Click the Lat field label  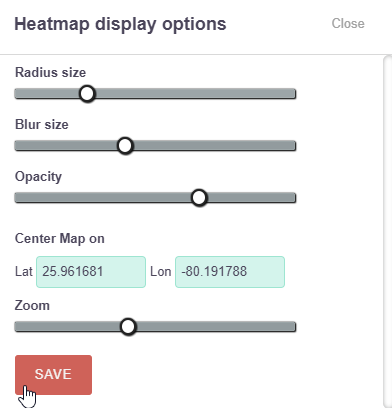pyautogui.click(x=24, y=271)
